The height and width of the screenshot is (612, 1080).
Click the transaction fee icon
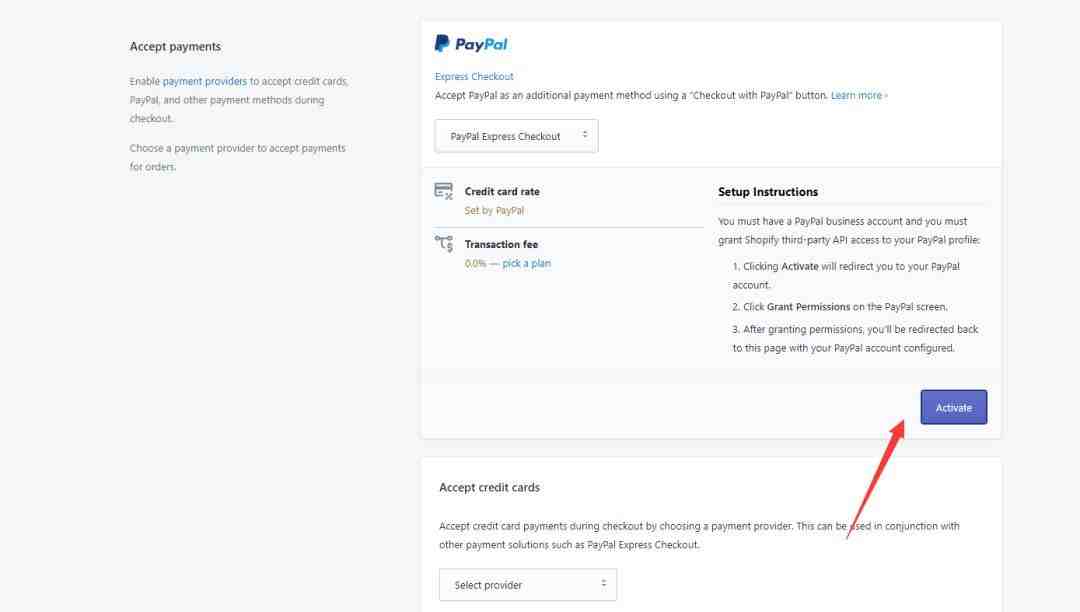coord(444,244)
